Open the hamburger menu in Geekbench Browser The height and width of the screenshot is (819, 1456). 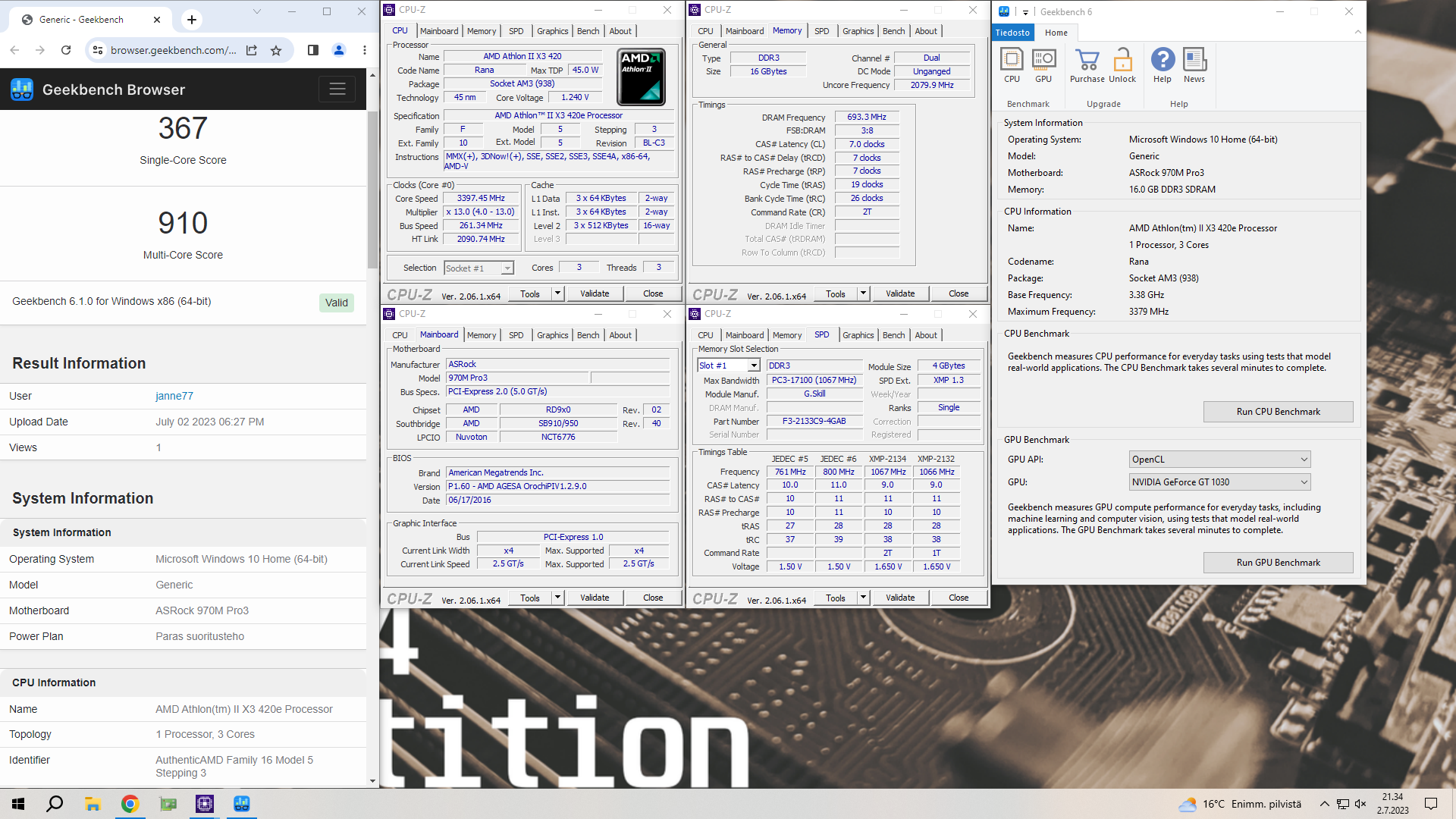pyautogui.click(x=337, y=89)
